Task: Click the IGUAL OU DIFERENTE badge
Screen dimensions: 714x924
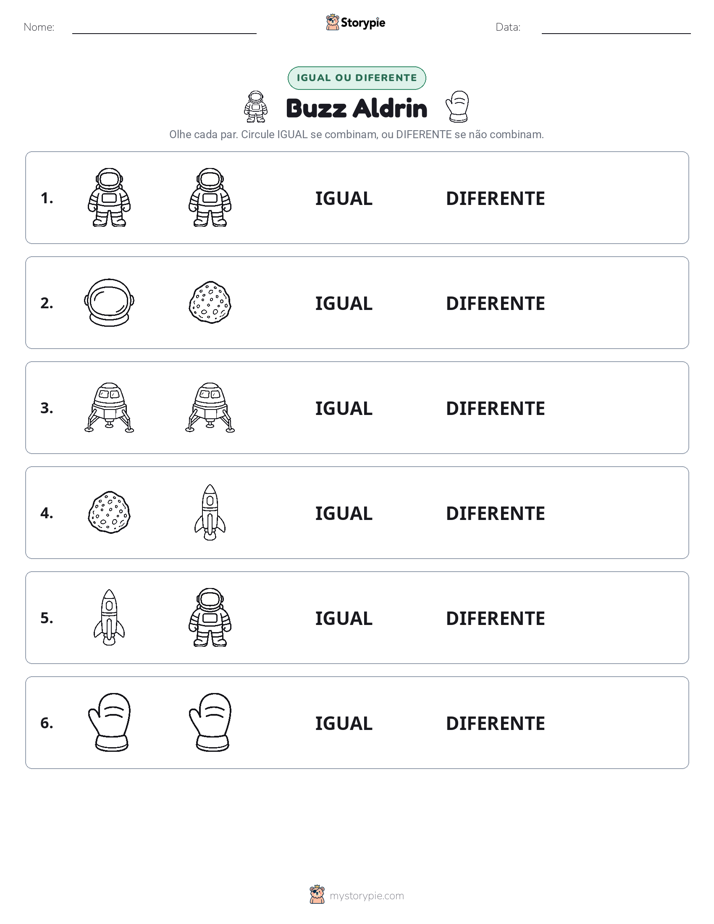Action: [356, 78]
